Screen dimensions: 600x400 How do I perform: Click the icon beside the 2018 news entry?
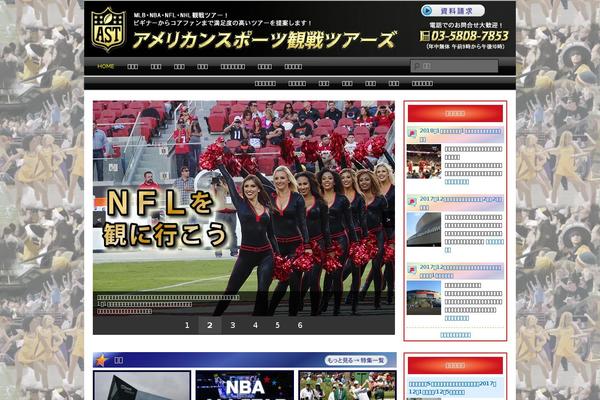(x=412, y=133)
